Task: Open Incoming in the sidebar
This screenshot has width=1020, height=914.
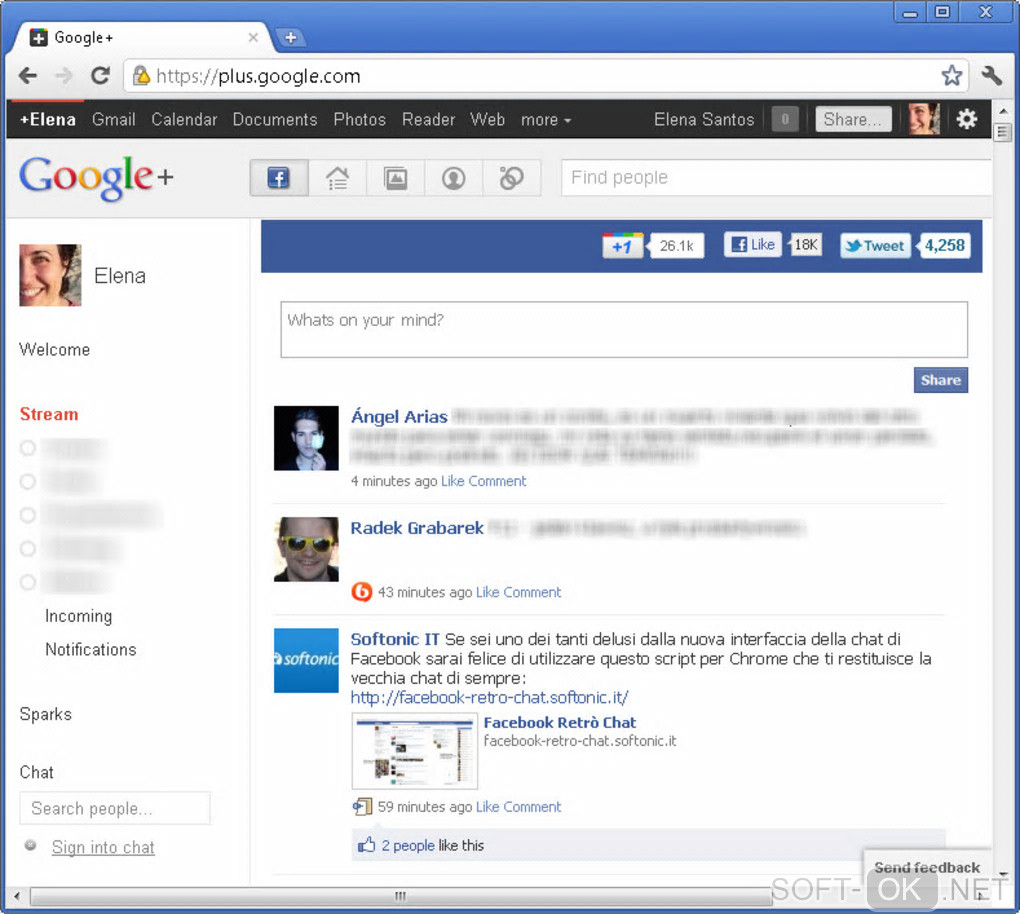Action: click(x=78, y=615)
